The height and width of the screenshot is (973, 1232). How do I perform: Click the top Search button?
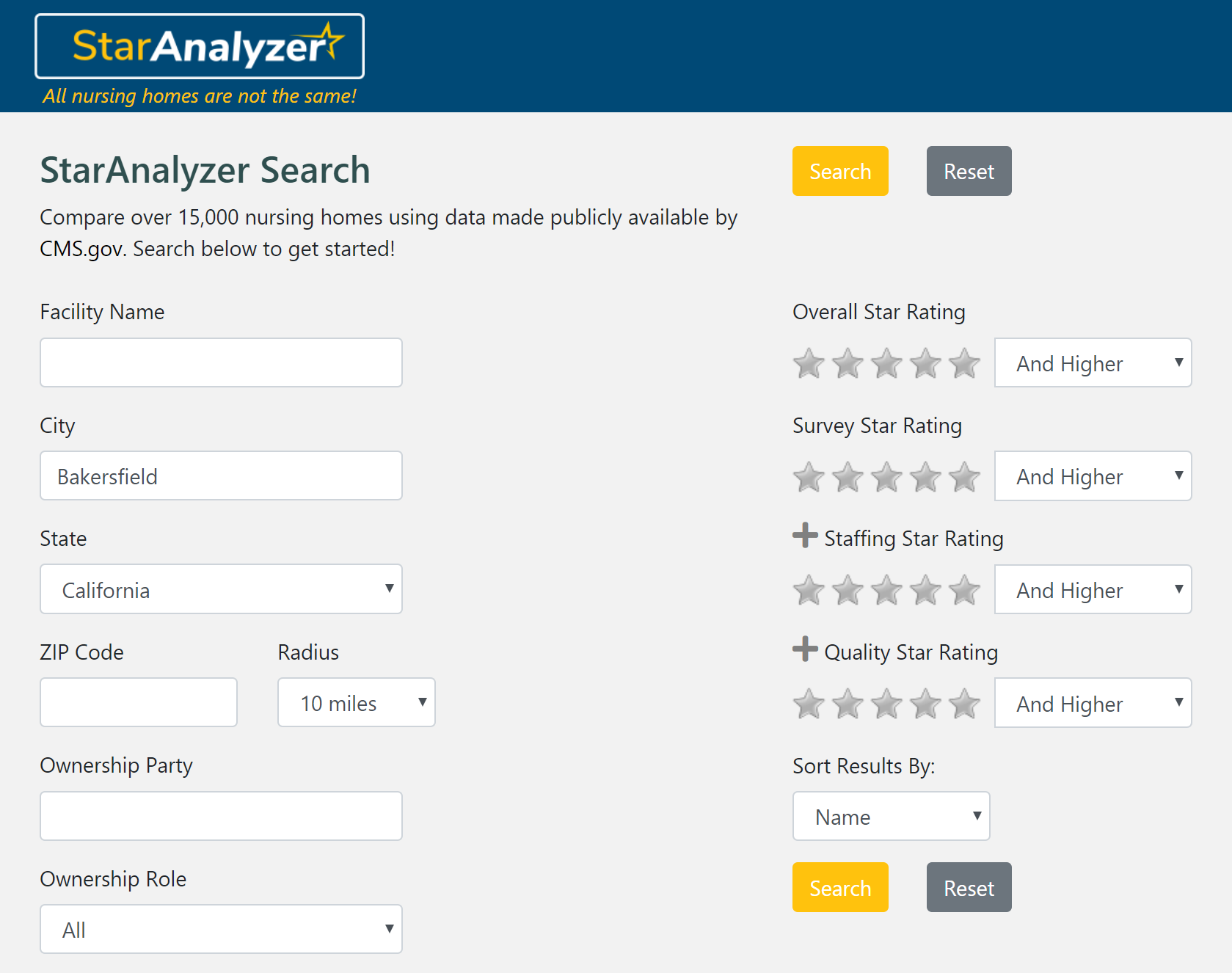(840, 171)
